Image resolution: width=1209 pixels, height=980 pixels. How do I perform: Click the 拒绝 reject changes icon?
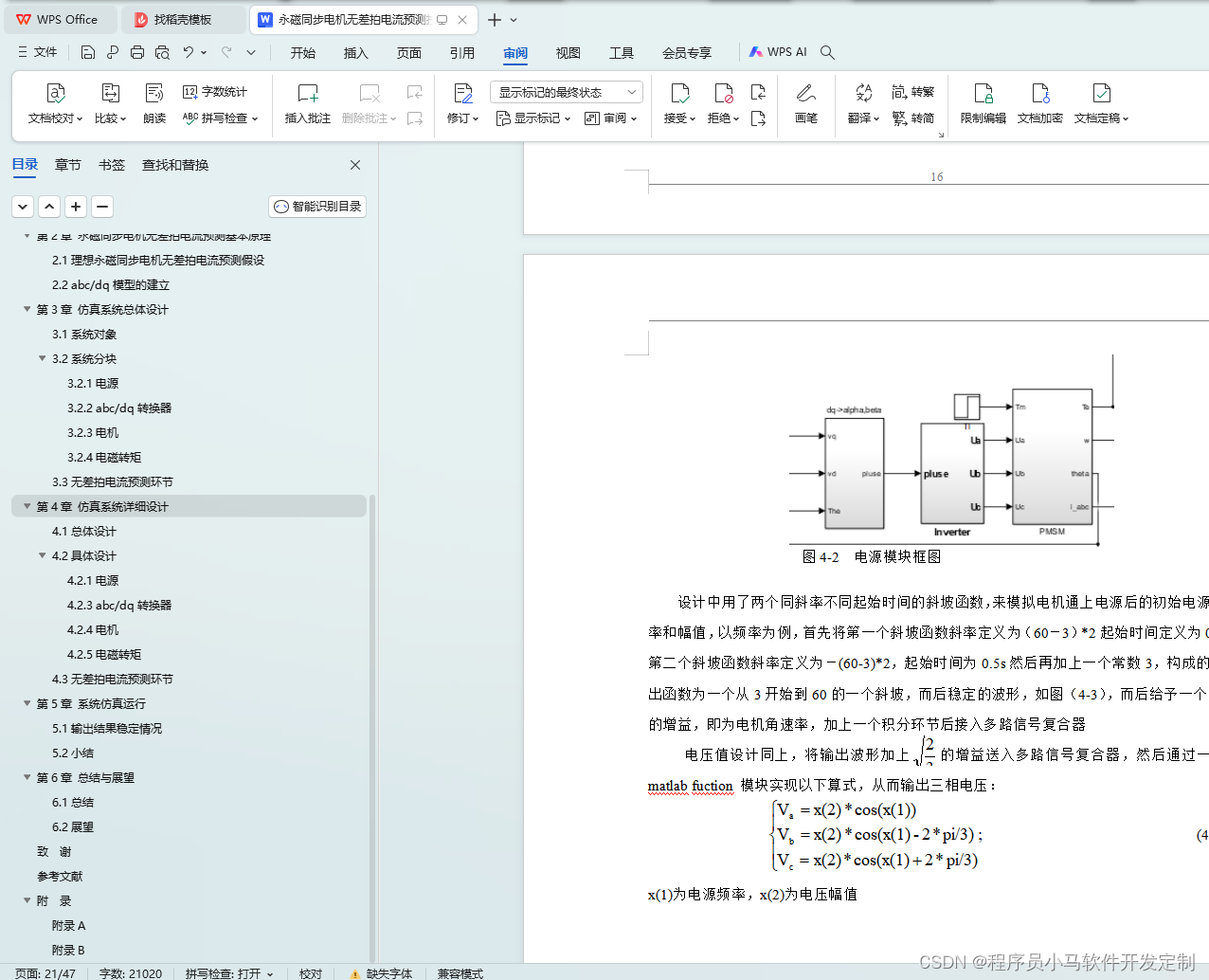click(723, 93)
